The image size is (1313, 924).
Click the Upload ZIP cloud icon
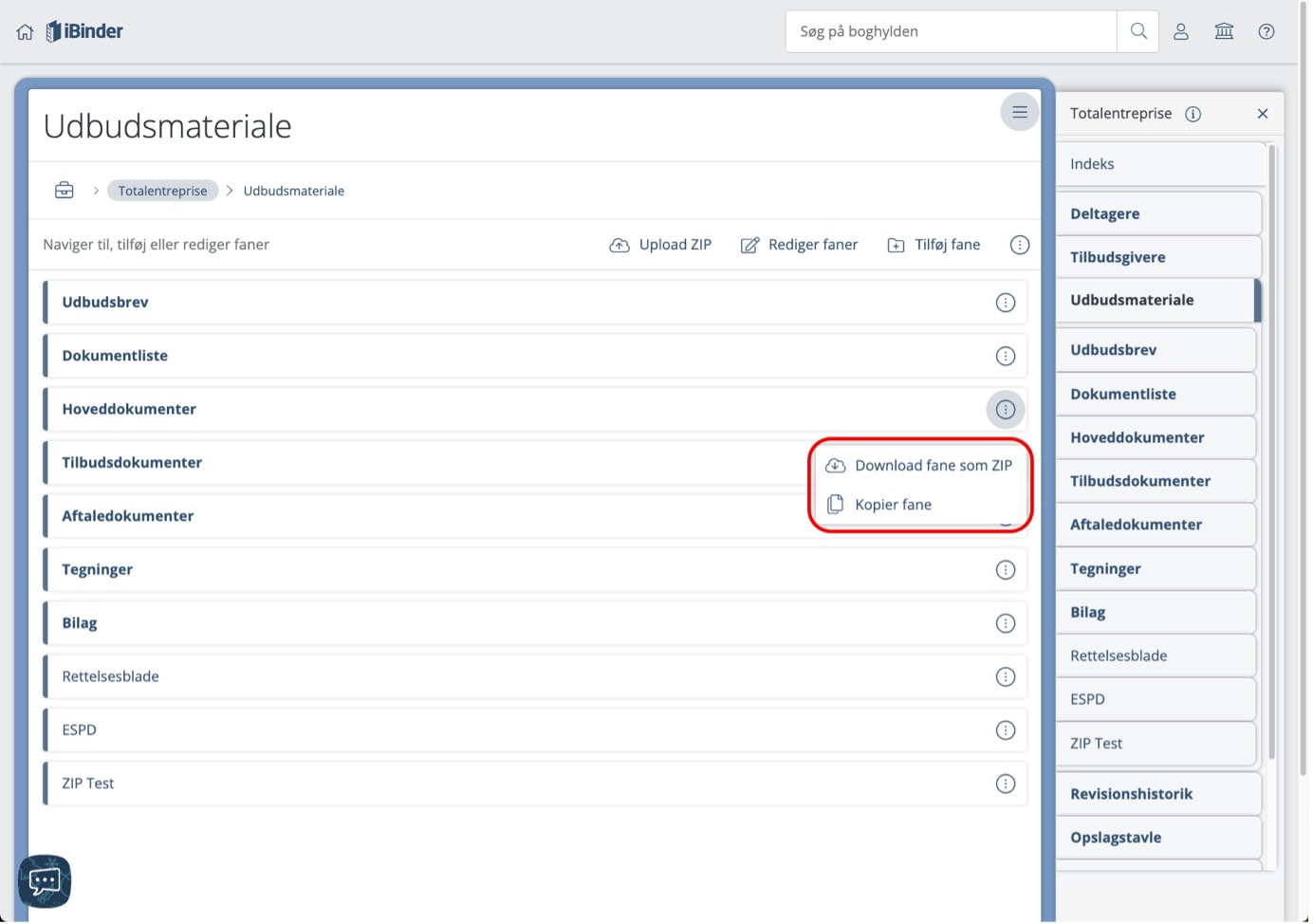coord(620,245)
